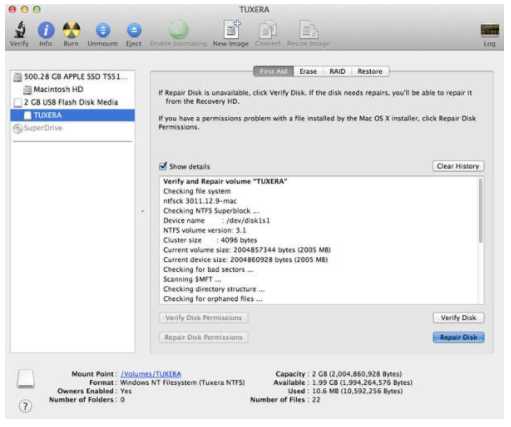Viewport: 511px width, 427px height.
Task: Click the Enable Journaling toolbar icon
Action: coord(178,33)
